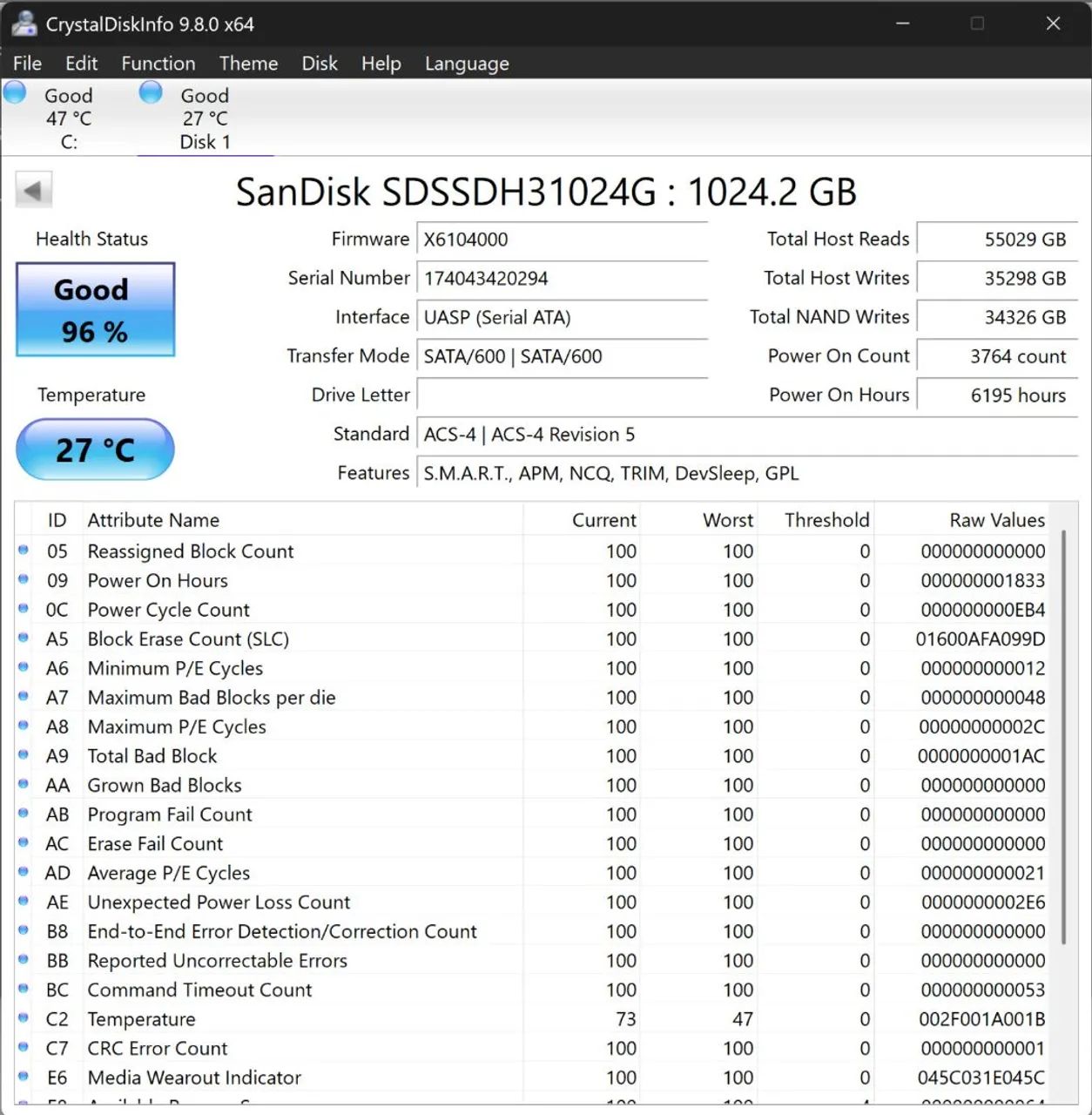Click status dot for Total Bad Block
1092x1115 pixels.
(x=24, y=754)
